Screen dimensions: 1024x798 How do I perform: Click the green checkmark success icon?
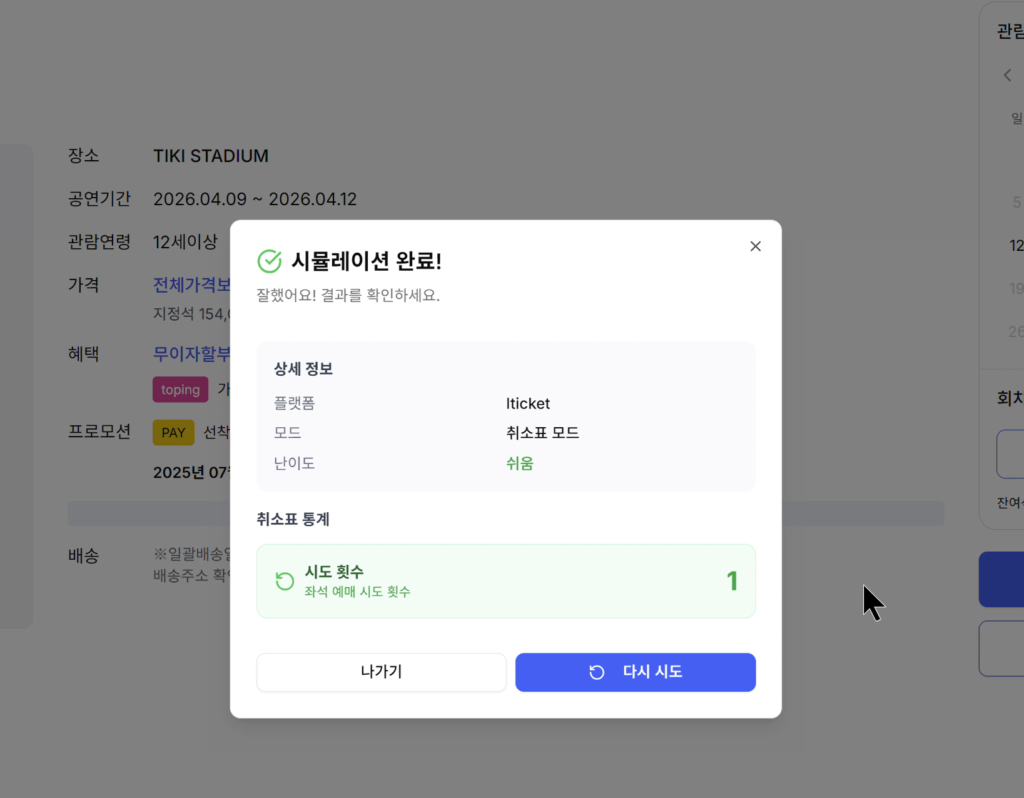[269, 261]
